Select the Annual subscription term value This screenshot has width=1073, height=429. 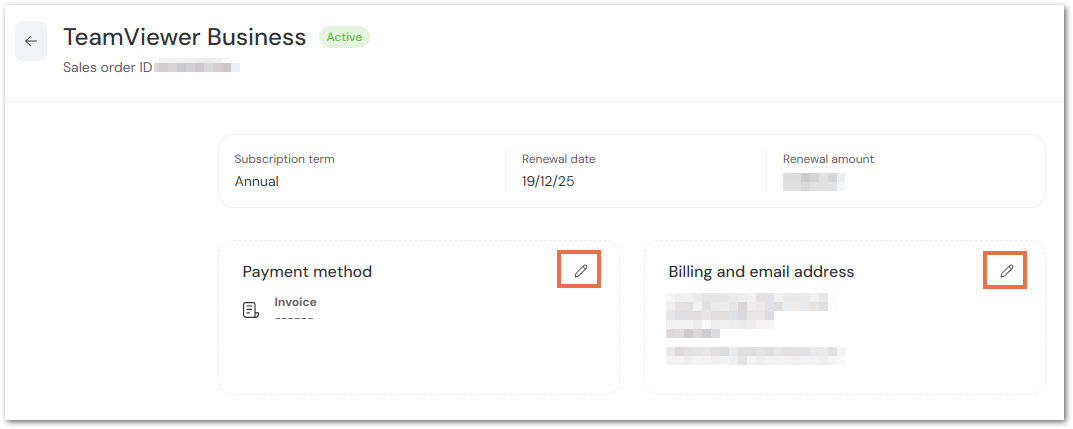[257, 182]
